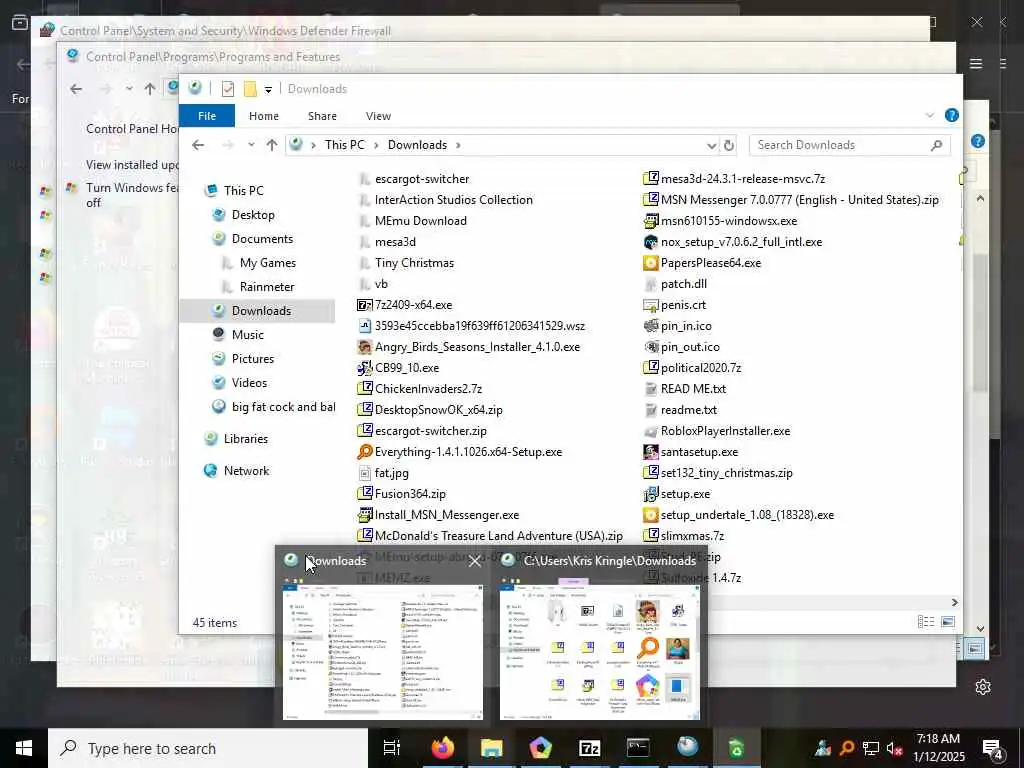Select Network in navigation pane

[246, 471]
